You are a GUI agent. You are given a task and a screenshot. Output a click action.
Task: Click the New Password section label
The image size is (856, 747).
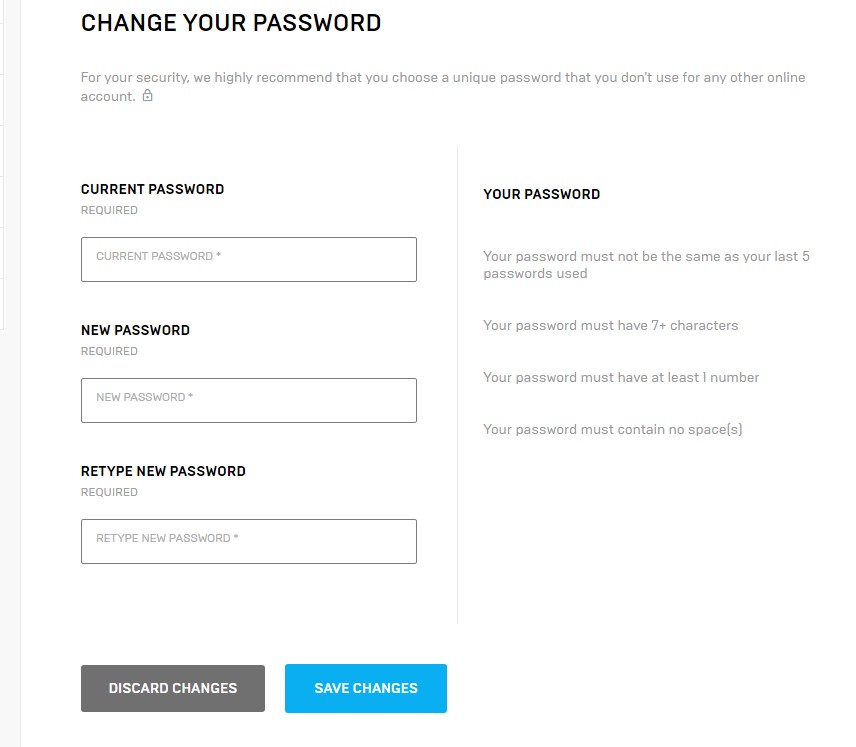(135, 330)
